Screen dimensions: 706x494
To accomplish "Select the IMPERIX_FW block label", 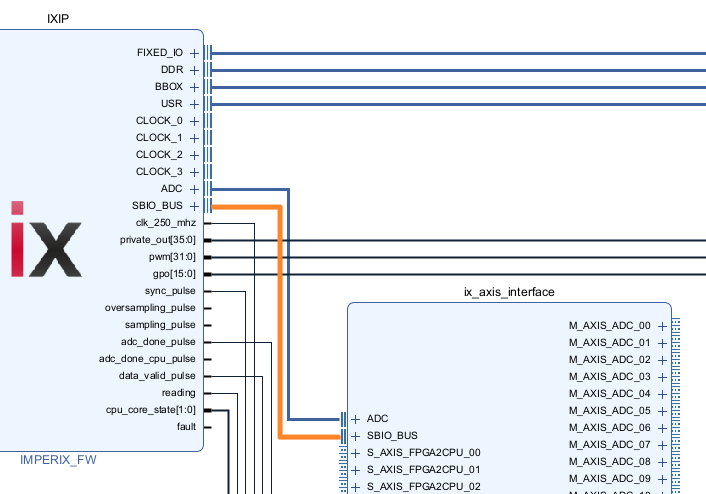I will point(58,460).
